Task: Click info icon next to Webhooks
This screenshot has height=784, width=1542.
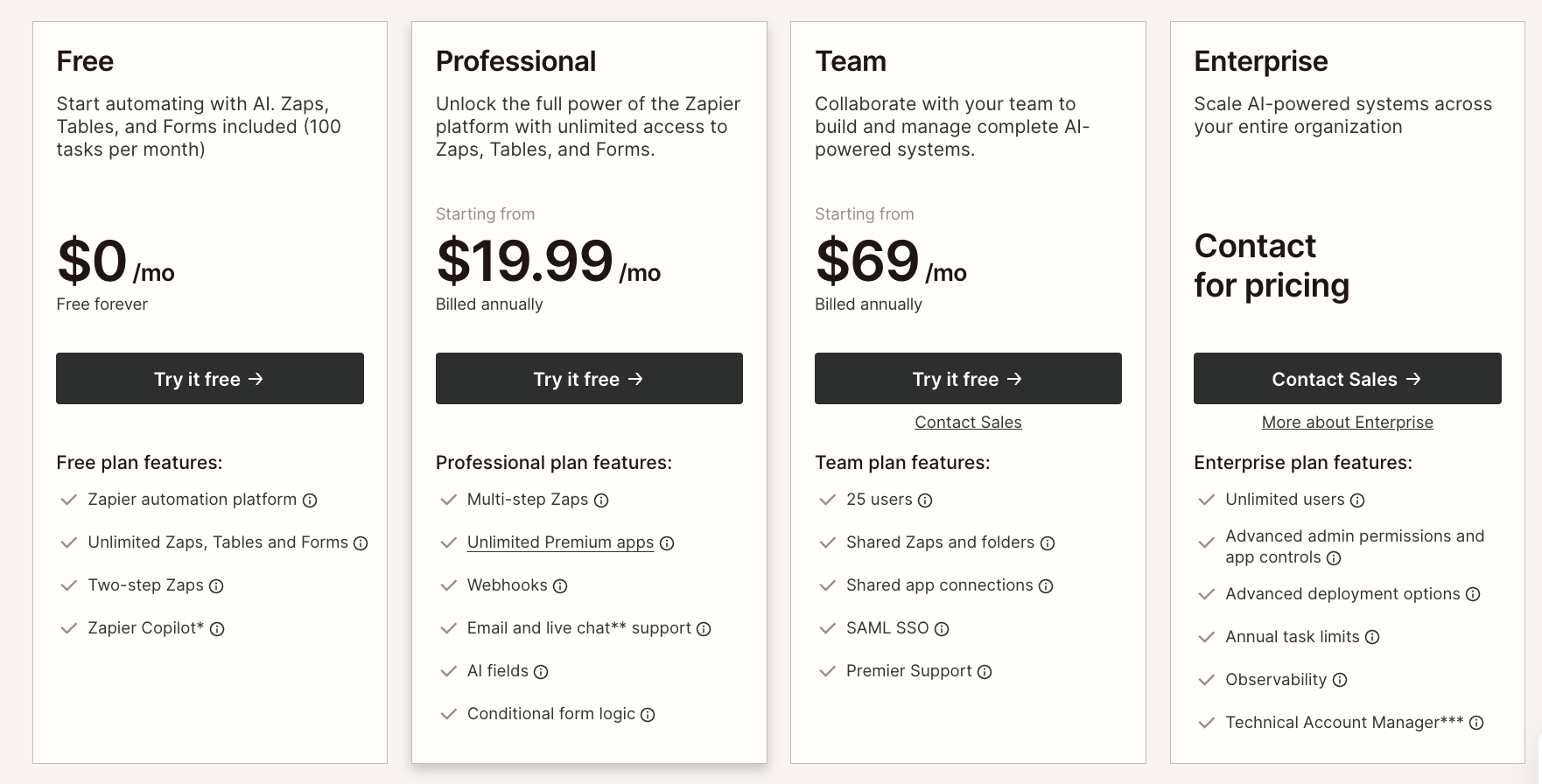Action: pos(560,586)
